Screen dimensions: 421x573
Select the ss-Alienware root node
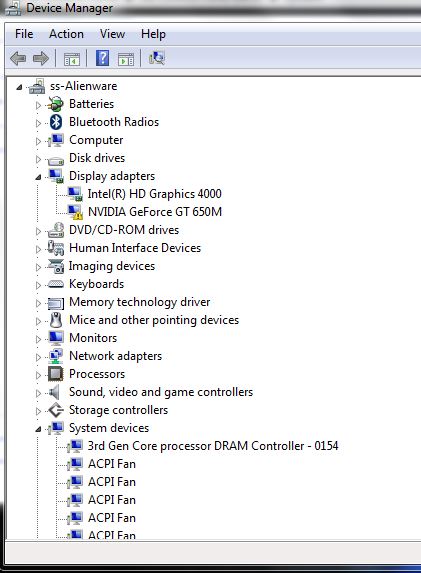click(83, 86)
